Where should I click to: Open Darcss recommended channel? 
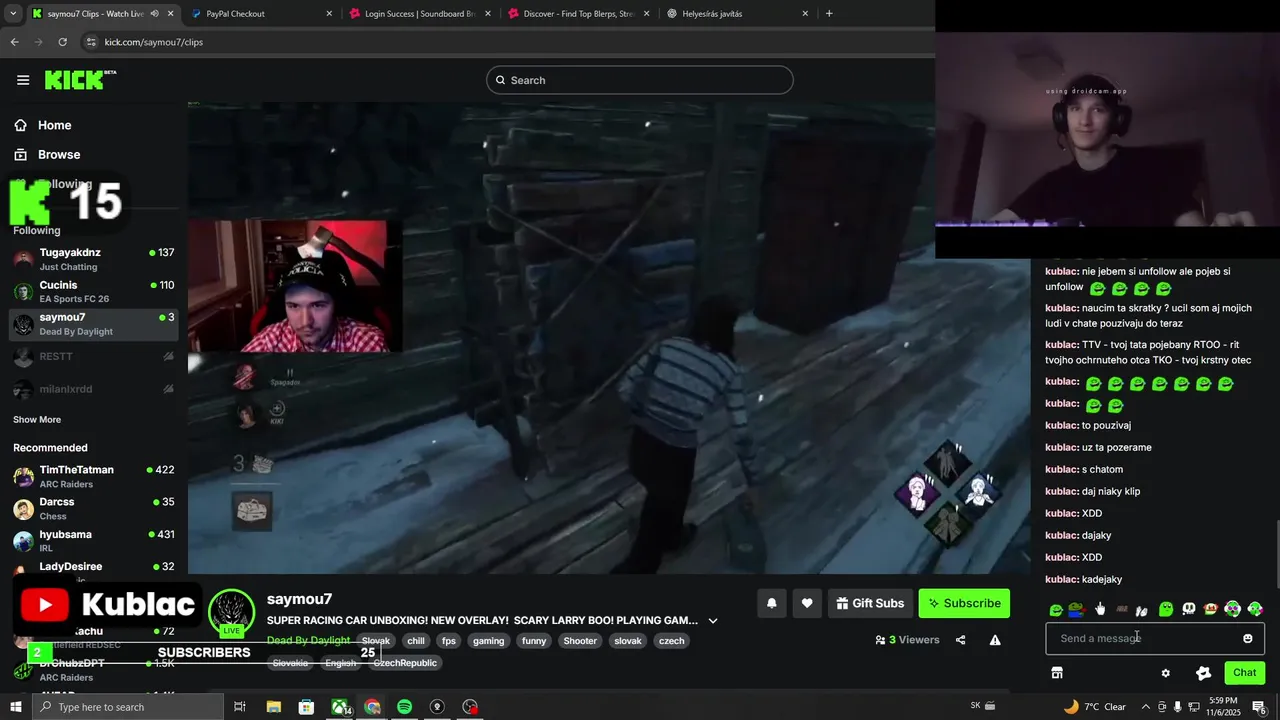click(x=94, y=508)
